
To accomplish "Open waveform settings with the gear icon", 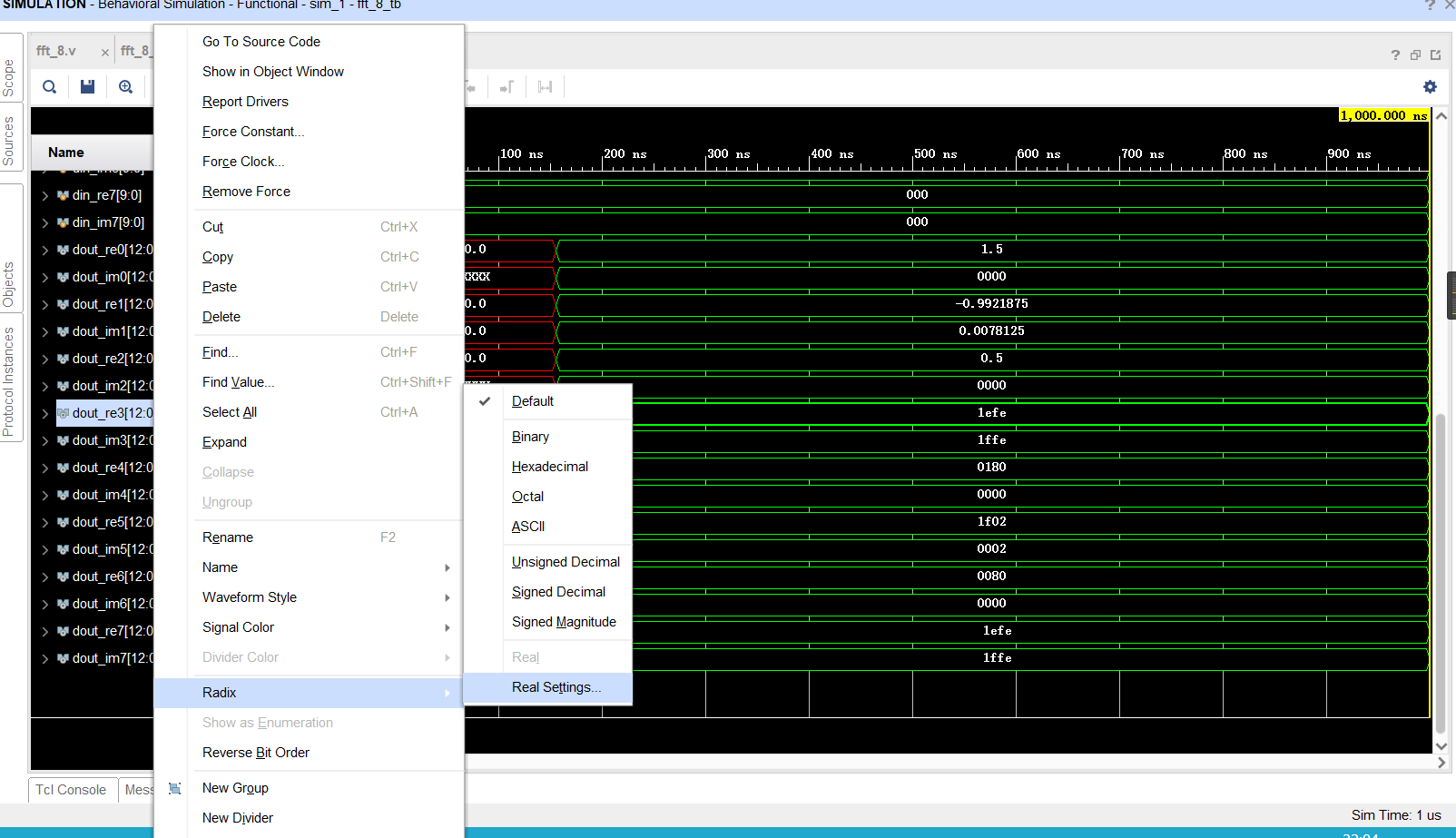I will click(x=1430, y=86).
